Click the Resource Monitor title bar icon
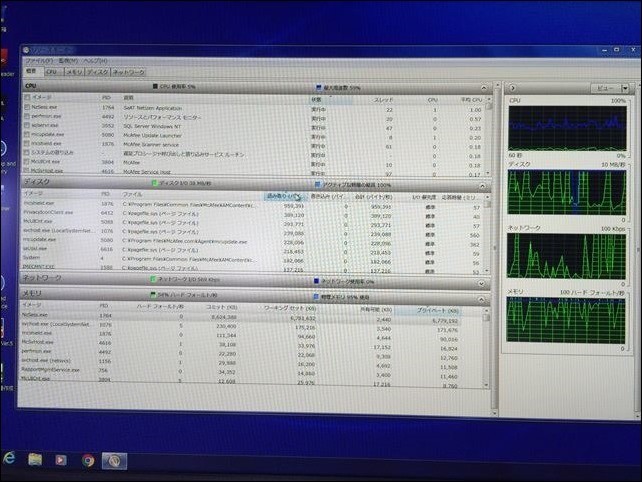The image size is (642, 482). 27,50
